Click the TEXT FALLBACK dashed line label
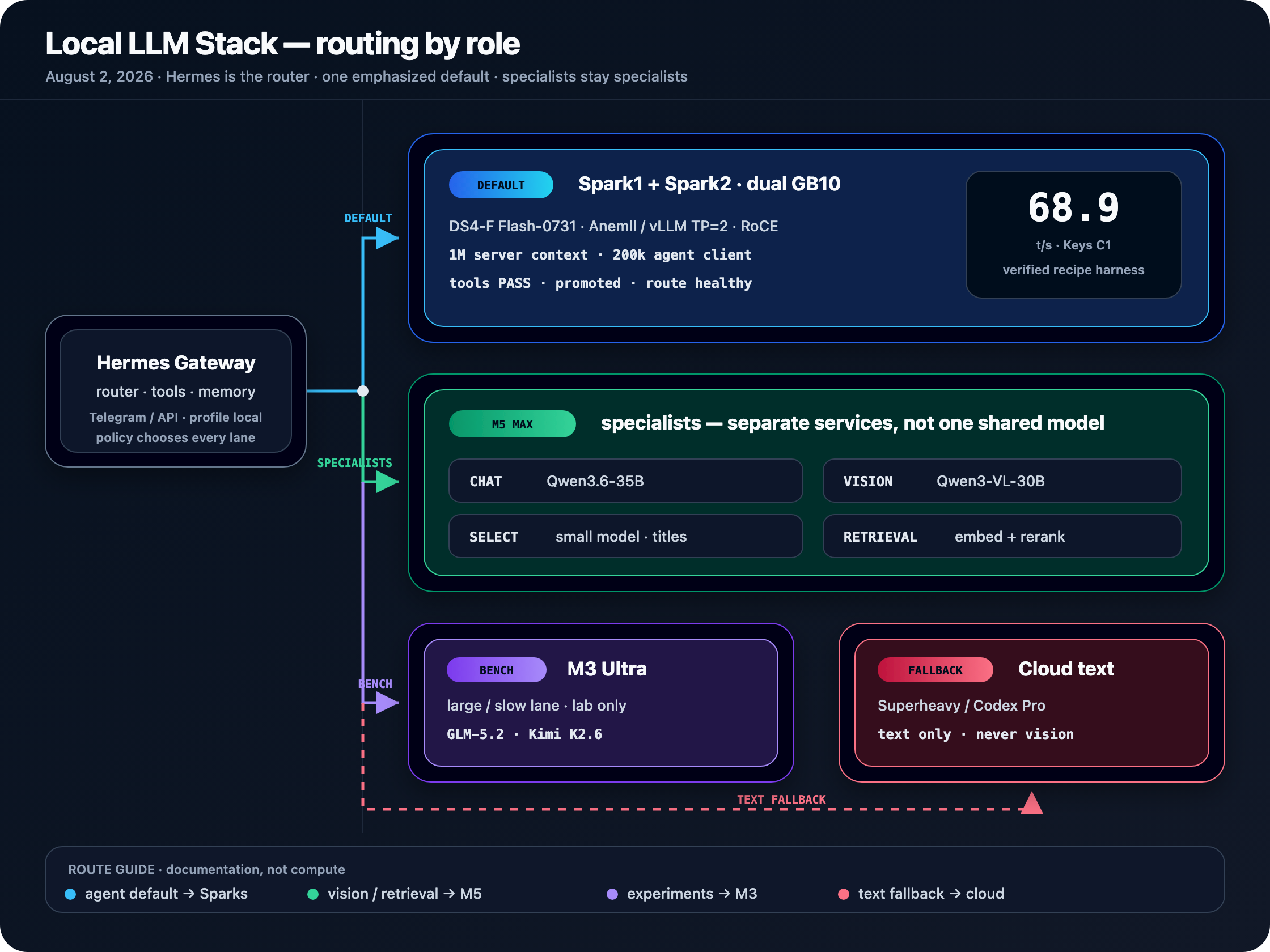Image resolution: width=1270 pixels, height=952 pixels. (781, 800)
